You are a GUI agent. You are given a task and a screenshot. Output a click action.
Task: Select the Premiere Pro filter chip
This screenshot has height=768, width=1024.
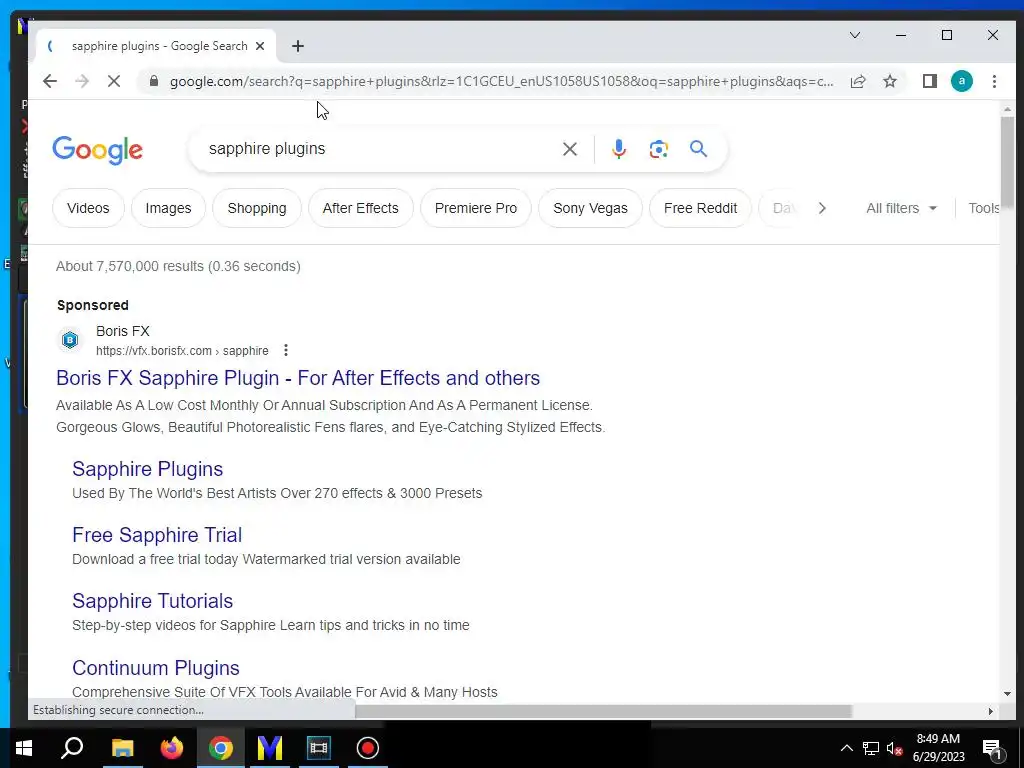coord(475,208)
